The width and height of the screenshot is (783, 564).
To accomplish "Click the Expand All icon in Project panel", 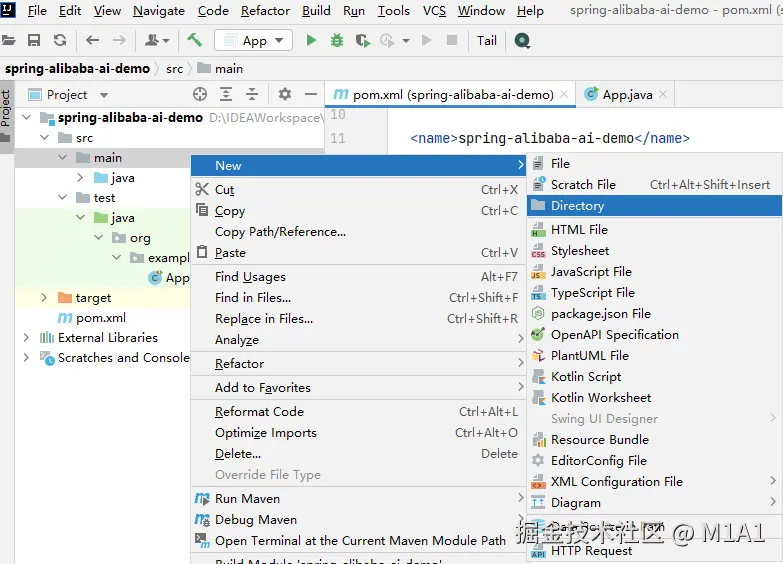I will [226, 94].
